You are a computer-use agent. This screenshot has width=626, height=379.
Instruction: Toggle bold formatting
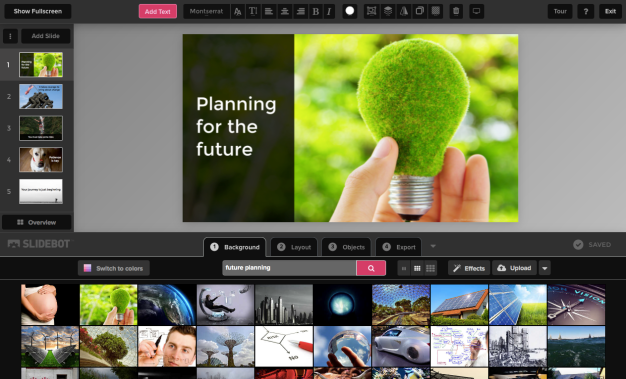tap(315, 12)
